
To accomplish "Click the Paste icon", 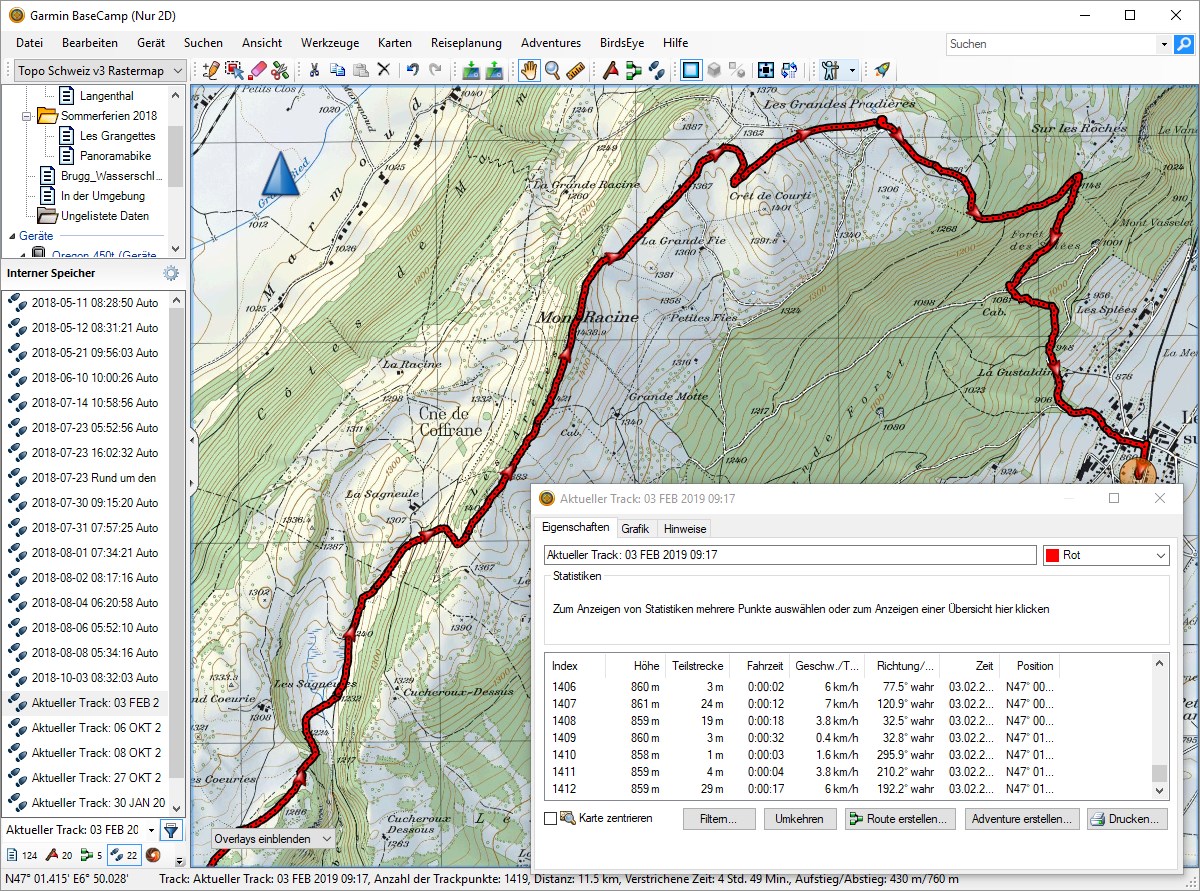I will click(x=360, y=70).
